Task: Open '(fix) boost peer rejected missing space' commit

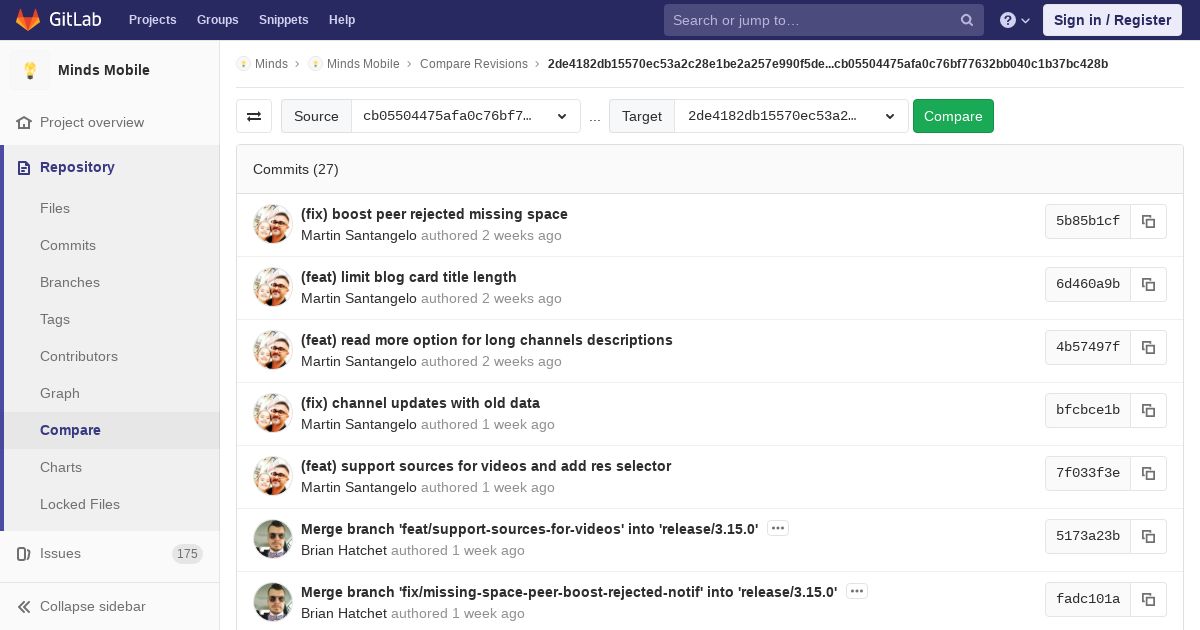Action: [434, 214]
